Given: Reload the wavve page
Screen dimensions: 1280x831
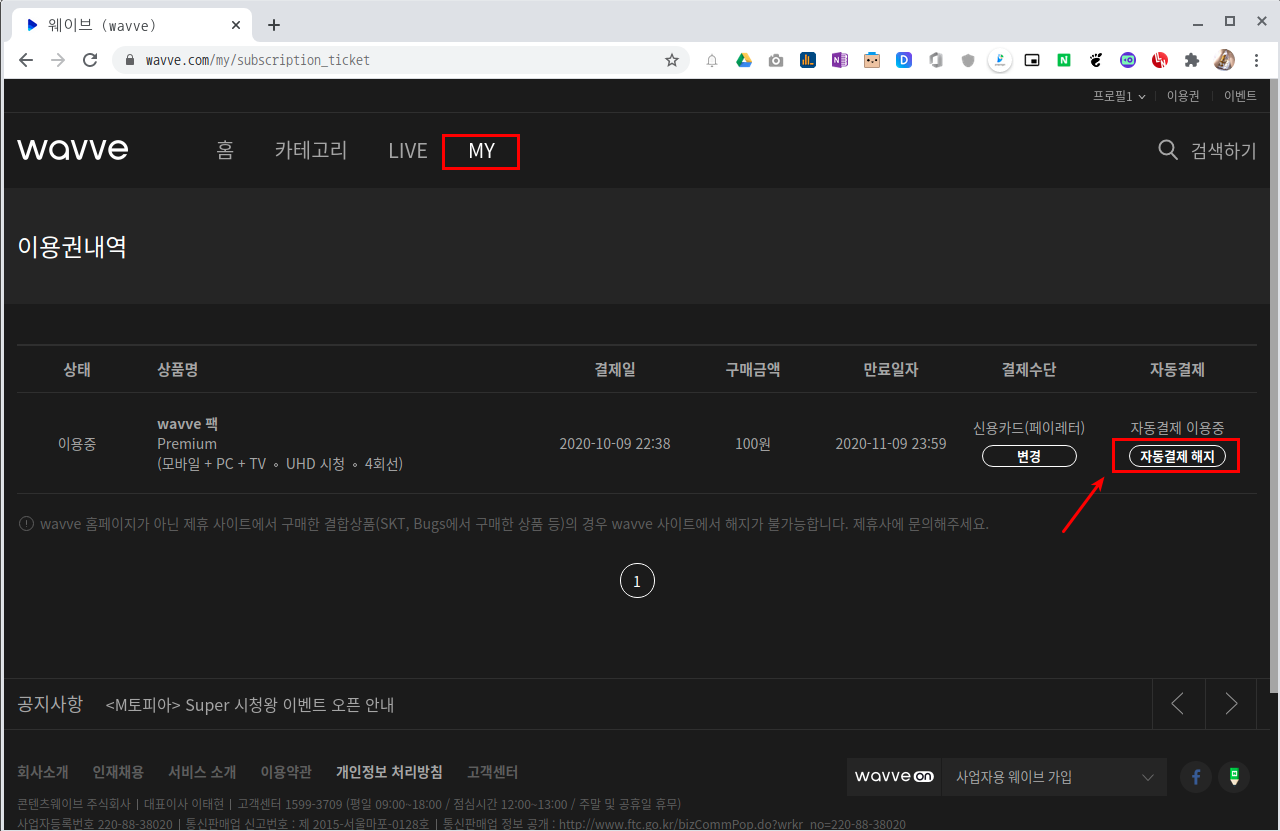Looking at the screenshot, I should coord(90,60).
